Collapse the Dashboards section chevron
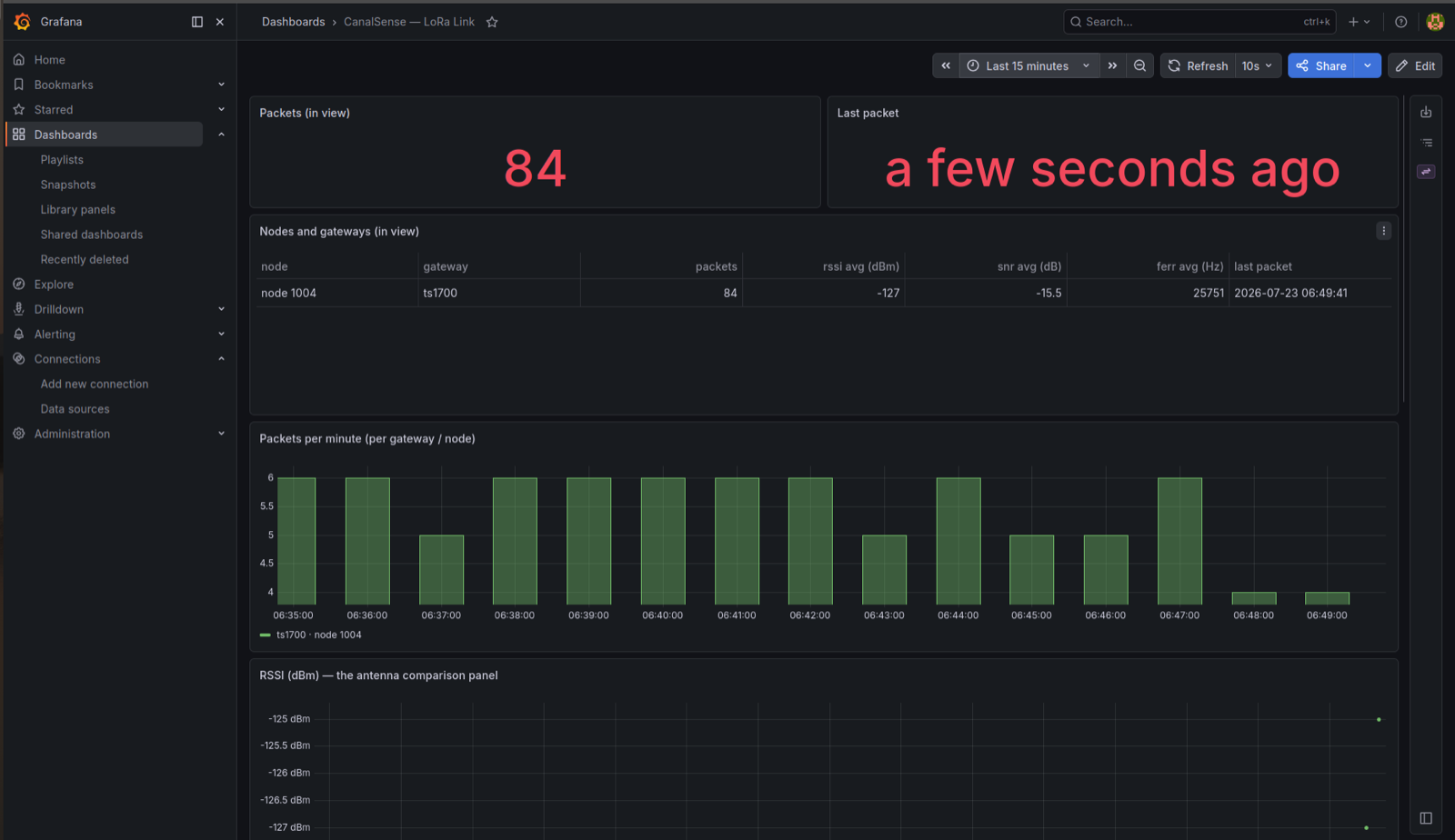The width and height of the screenshot is (1455, 840). point(221,135)
